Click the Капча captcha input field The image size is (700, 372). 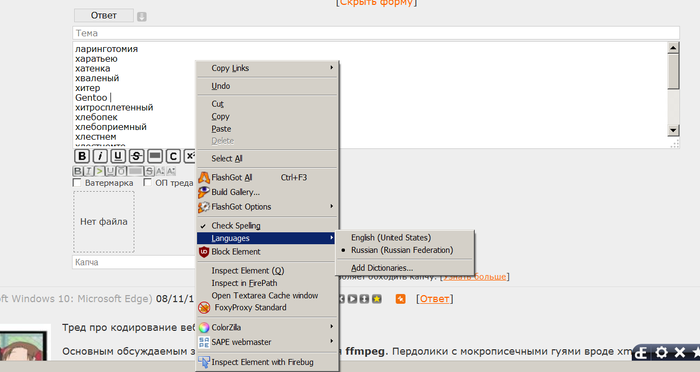click(x=134, y=262)
